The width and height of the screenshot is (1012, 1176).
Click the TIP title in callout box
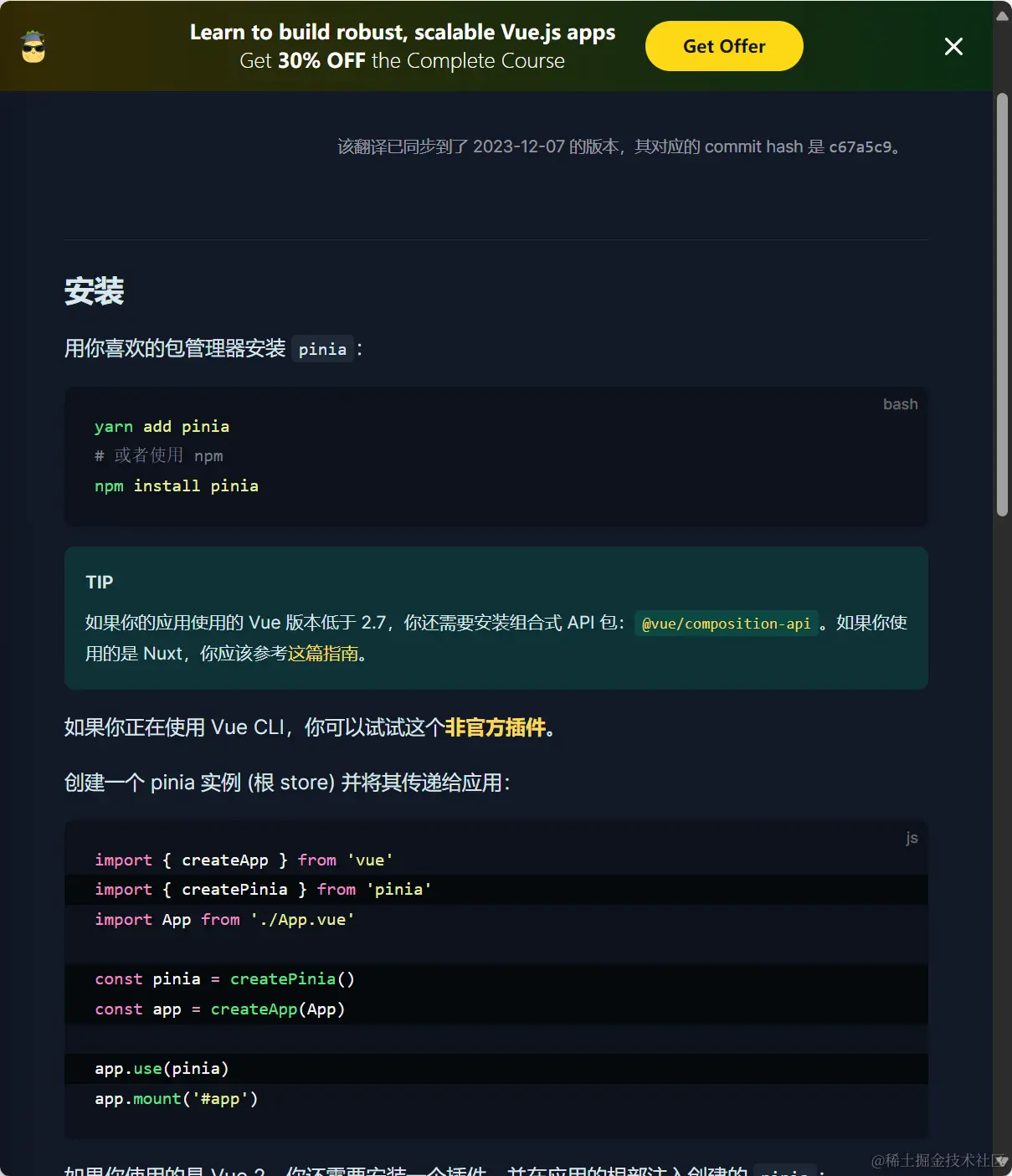click(x=100, y=582)
